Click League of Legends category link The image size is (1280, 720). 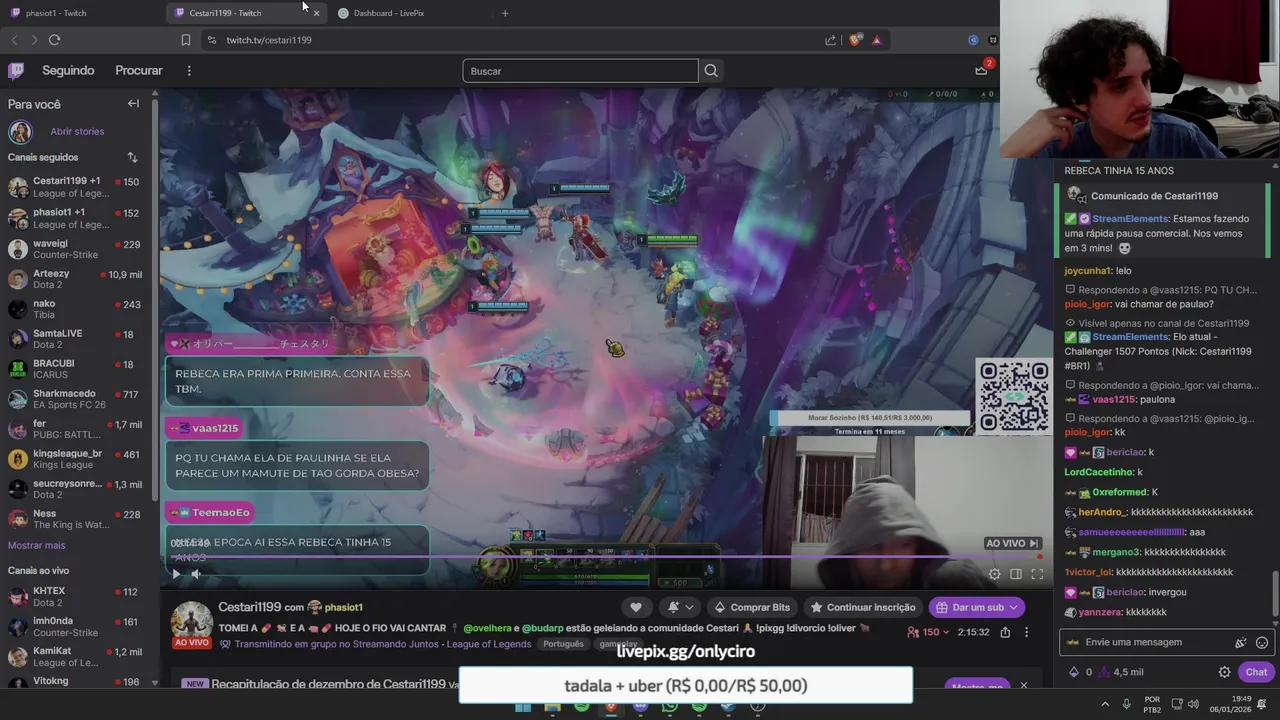click(x=489, y=644)
